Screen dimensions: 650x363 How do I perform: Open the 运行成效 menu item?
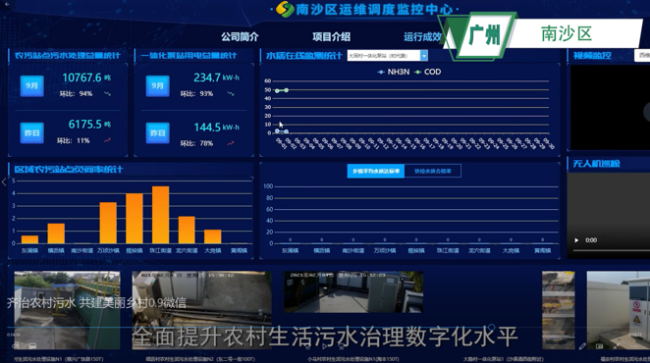click(x=423, y=37)
